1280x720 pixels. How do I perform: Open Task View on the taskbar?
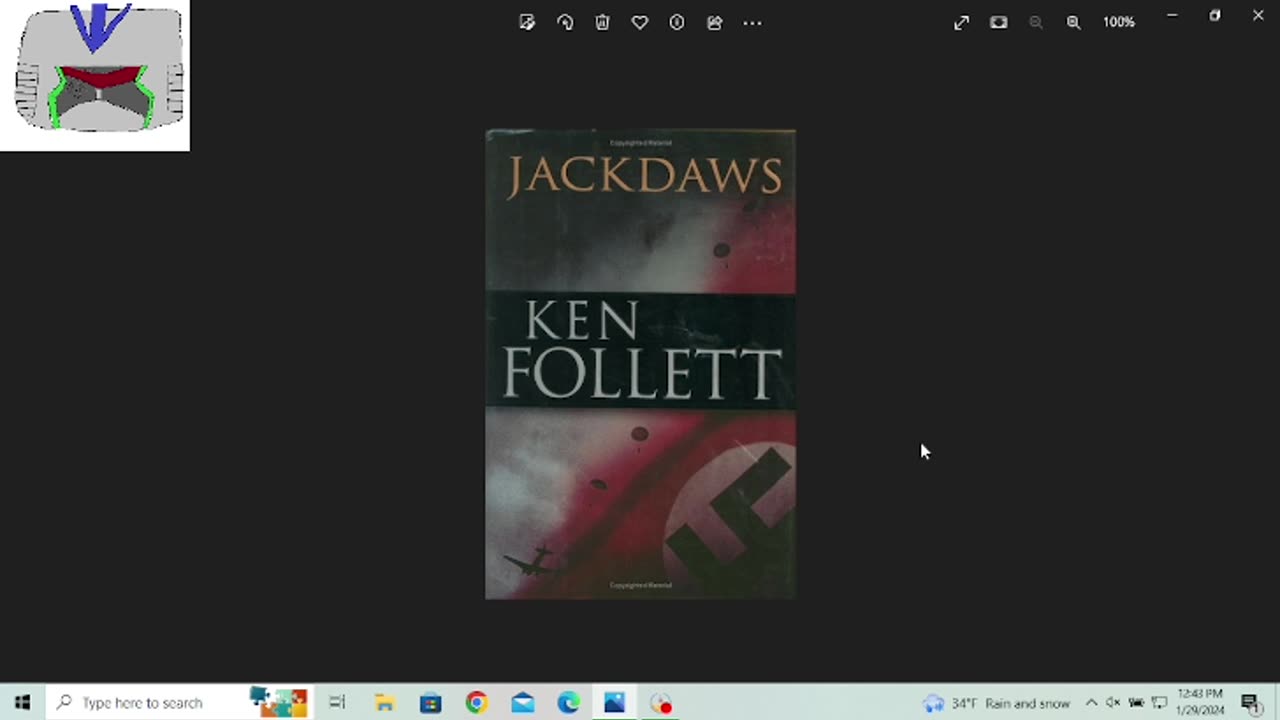(337, 703)
